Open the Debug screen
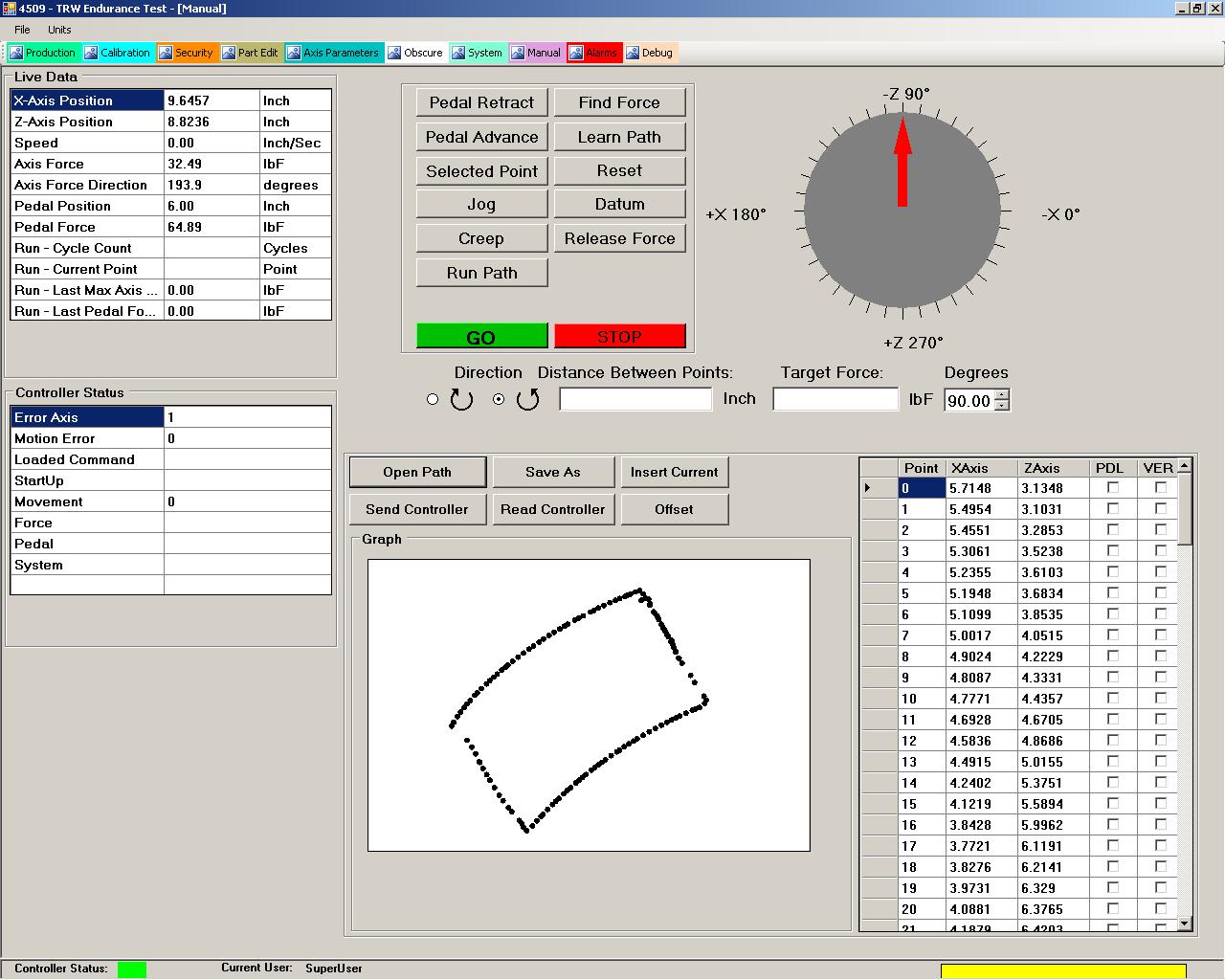 point(651,53)
